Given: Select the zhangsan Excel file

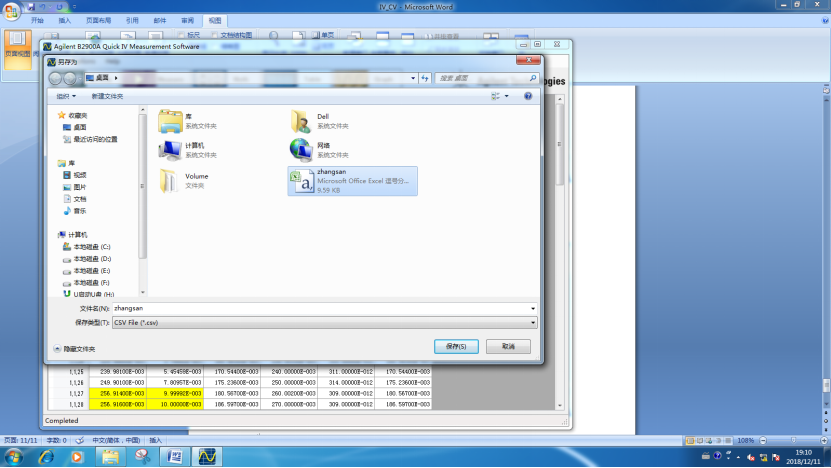Looking at the screenshot, I should click(352, 181).
